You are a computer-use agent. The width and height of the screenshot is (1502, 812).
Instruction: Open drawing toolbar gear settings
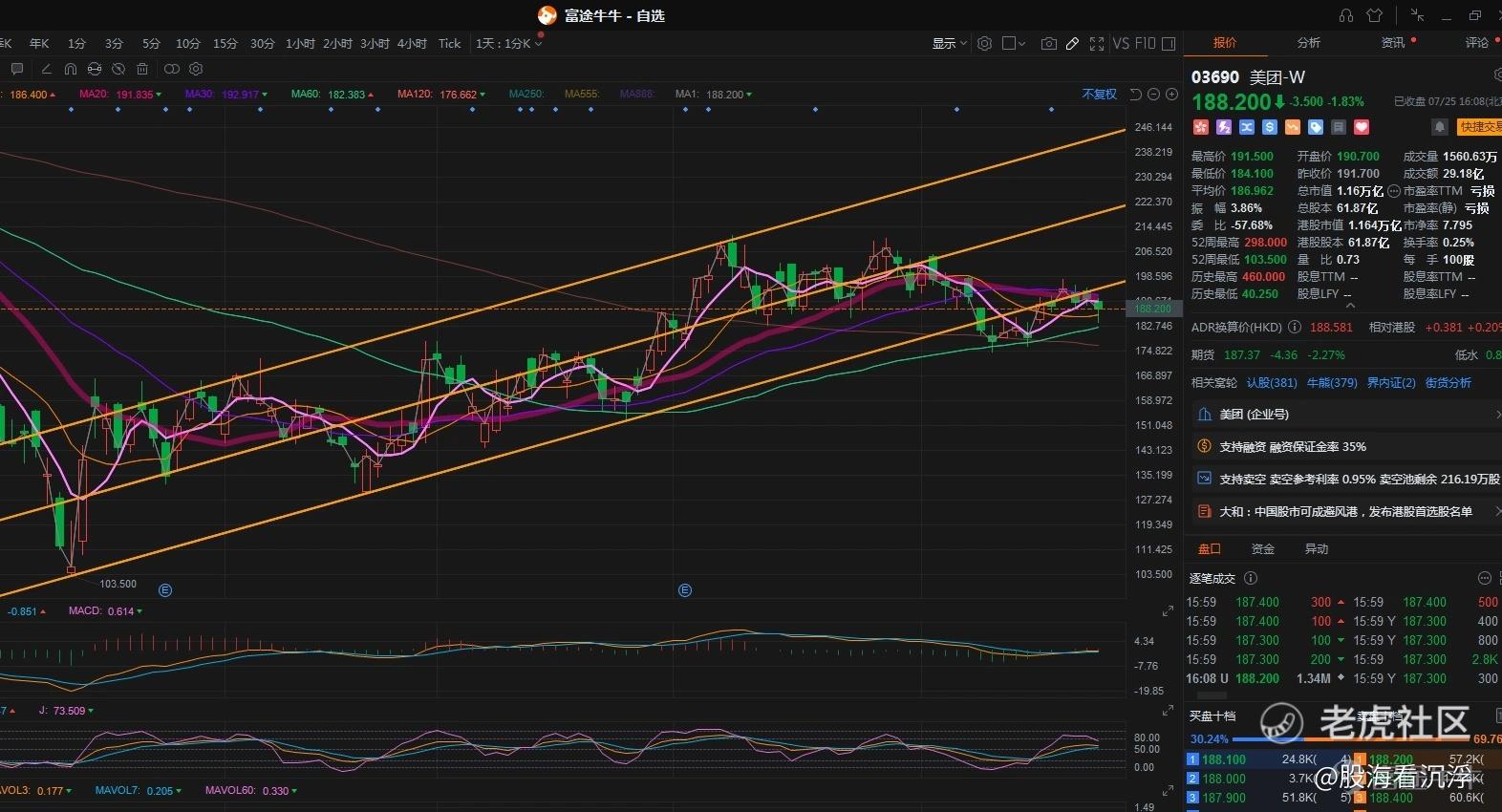pyautogui.click(x=196, y=69)
